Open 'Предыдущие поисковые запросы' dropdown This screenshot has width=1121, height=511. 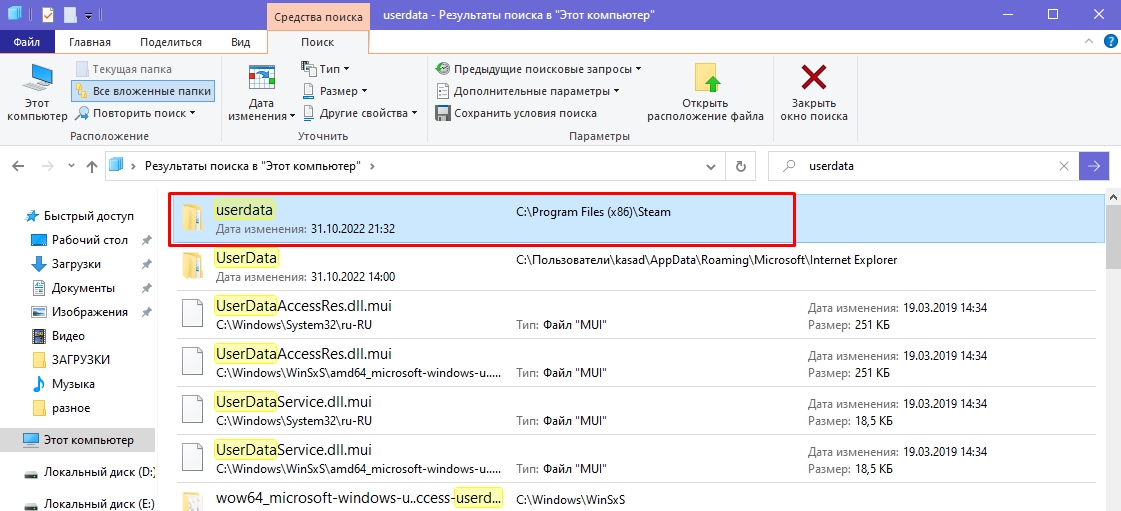538,69
